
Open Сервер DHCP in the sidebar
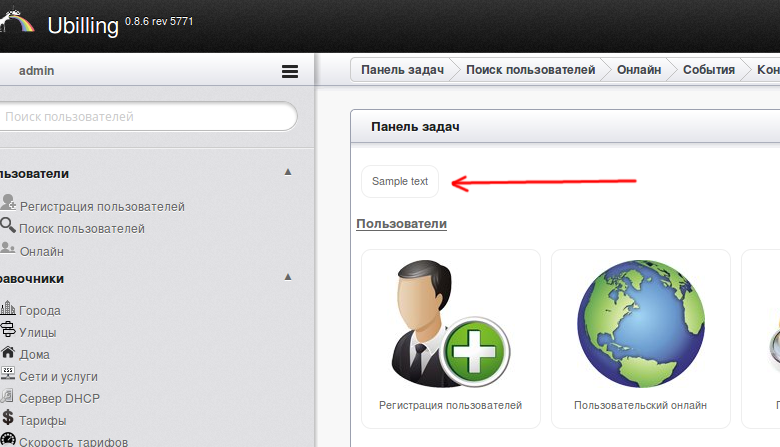pyautogui.click(x=59, y=398)
